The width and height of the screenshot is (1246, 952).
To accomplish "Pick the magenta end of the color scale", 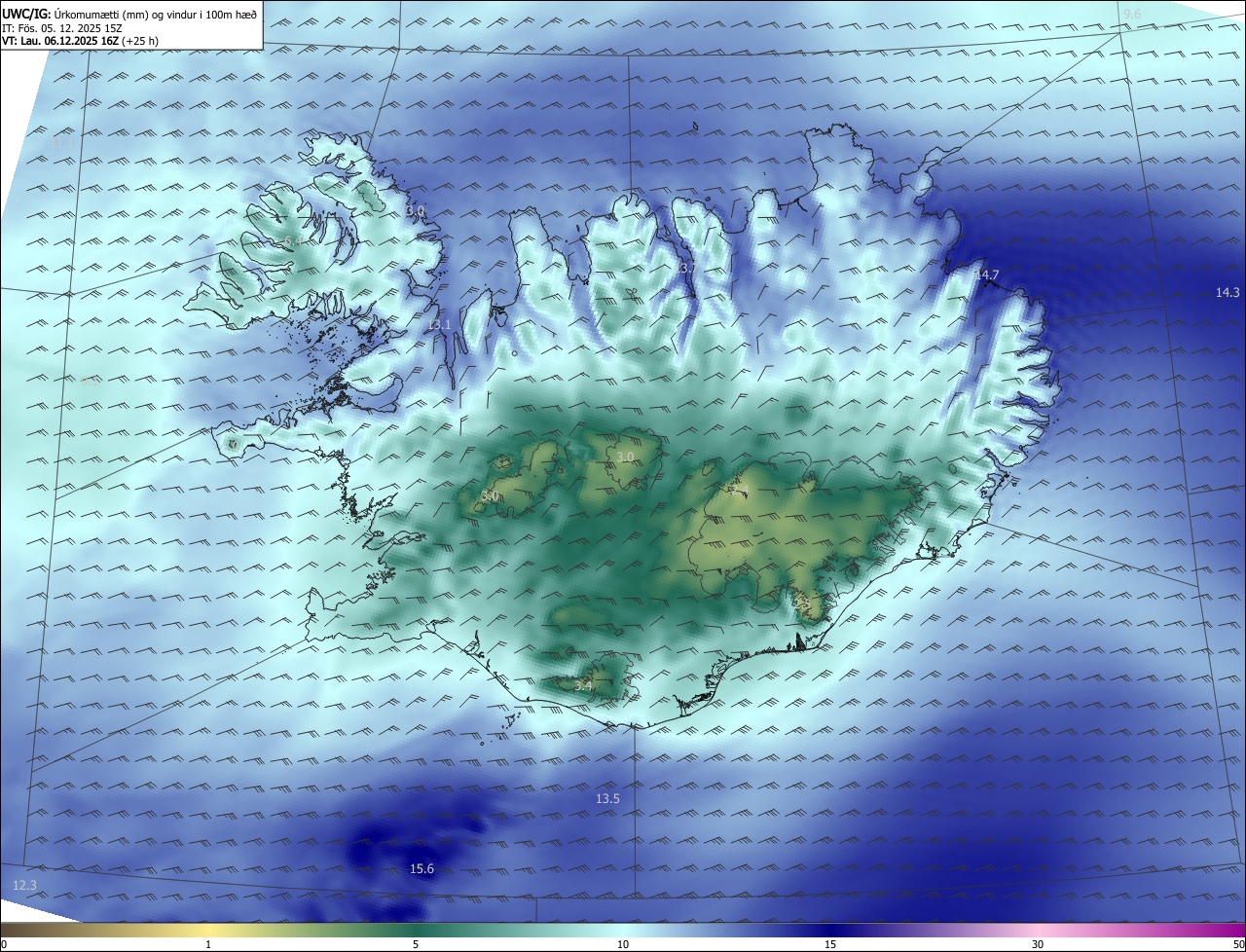I will point(1227,930).
